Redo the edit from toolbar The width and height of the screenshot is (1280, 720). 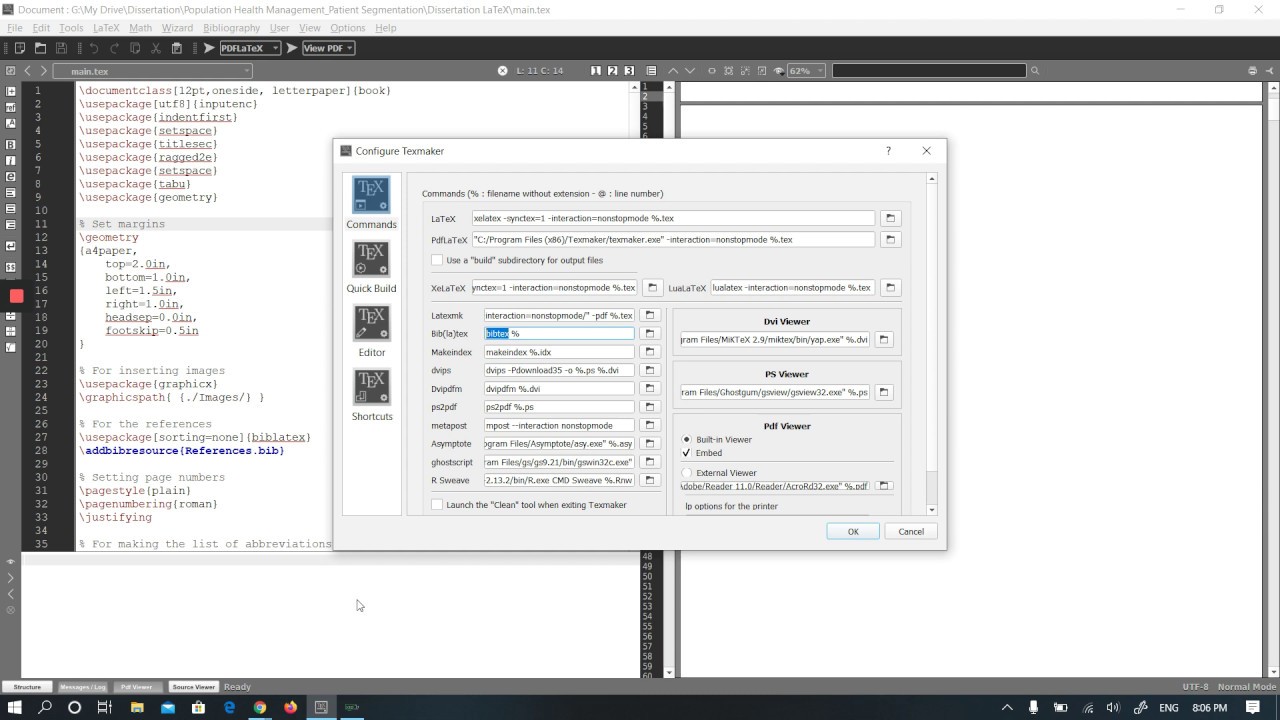[114, 48]
